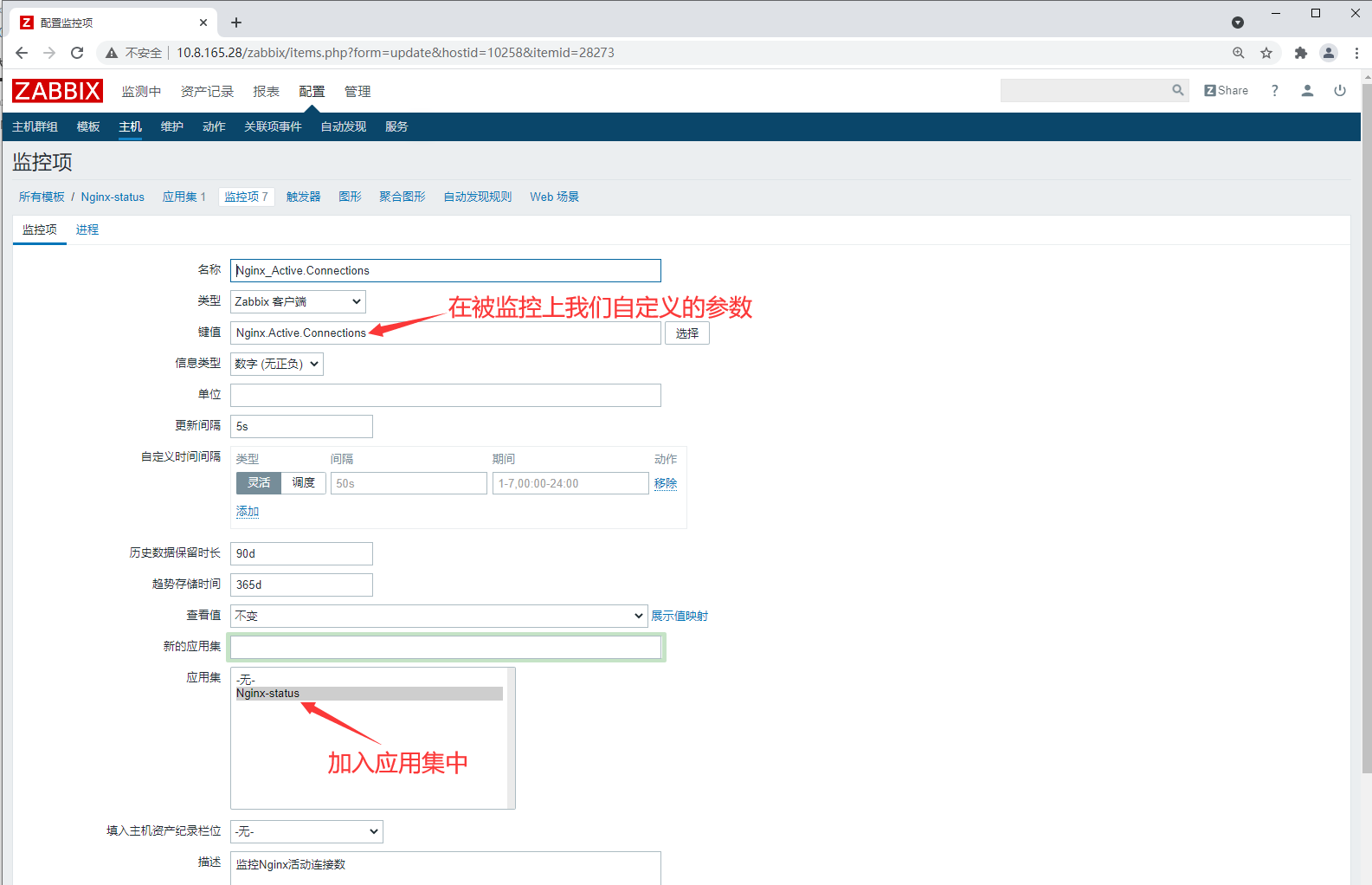Screen dimensions: 1372x885
Task: Select Nginx-status in the 应用集 list
Action: click(369, 694)
